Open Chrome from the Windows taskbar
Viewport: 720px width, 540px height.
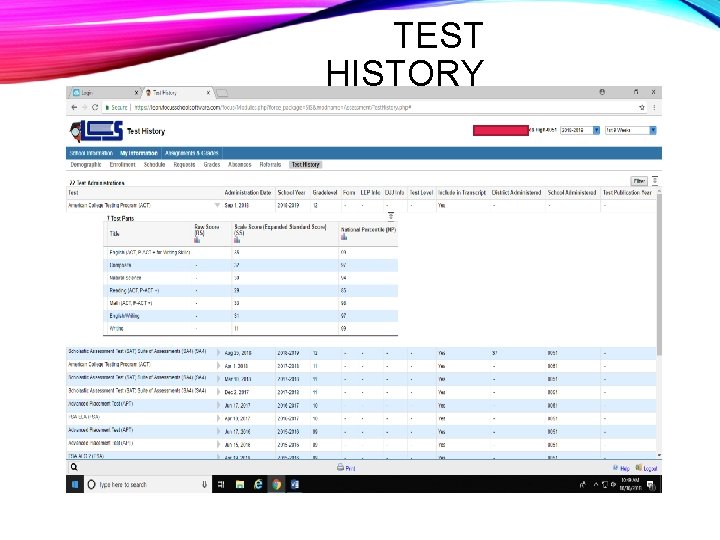click(x=276, y=484)
